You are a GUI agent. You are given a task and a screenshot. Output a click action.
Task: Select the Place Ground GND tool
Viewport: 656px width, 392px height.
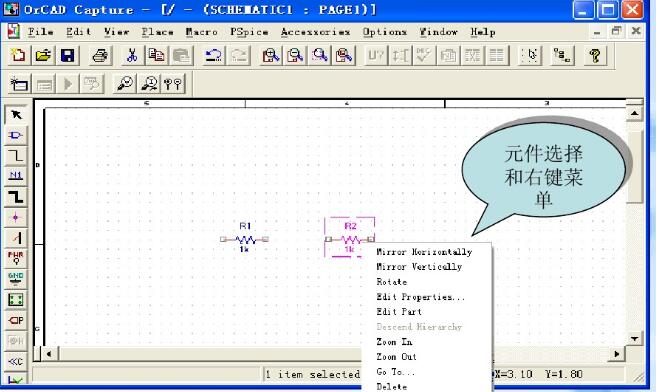click(x=16, y=279)
